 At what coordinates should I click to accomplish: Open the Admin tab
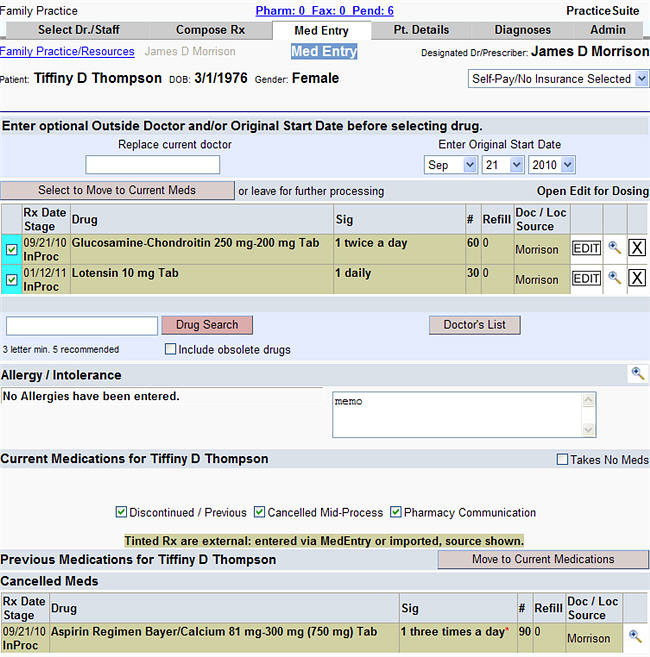pos(608,30)
